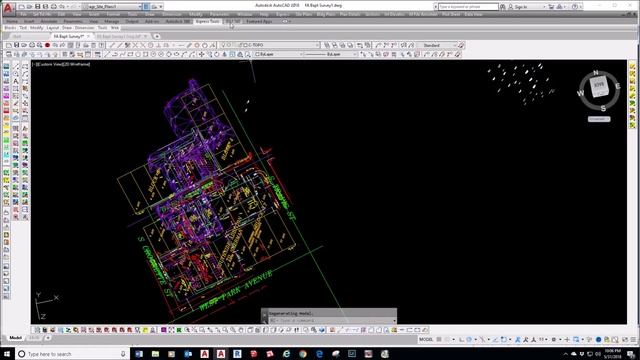Image resolution: width=640 pixels, height=360 pixels.
Task: Click the New icon in Quick Access toolbar
Action: tap(21, 7)
